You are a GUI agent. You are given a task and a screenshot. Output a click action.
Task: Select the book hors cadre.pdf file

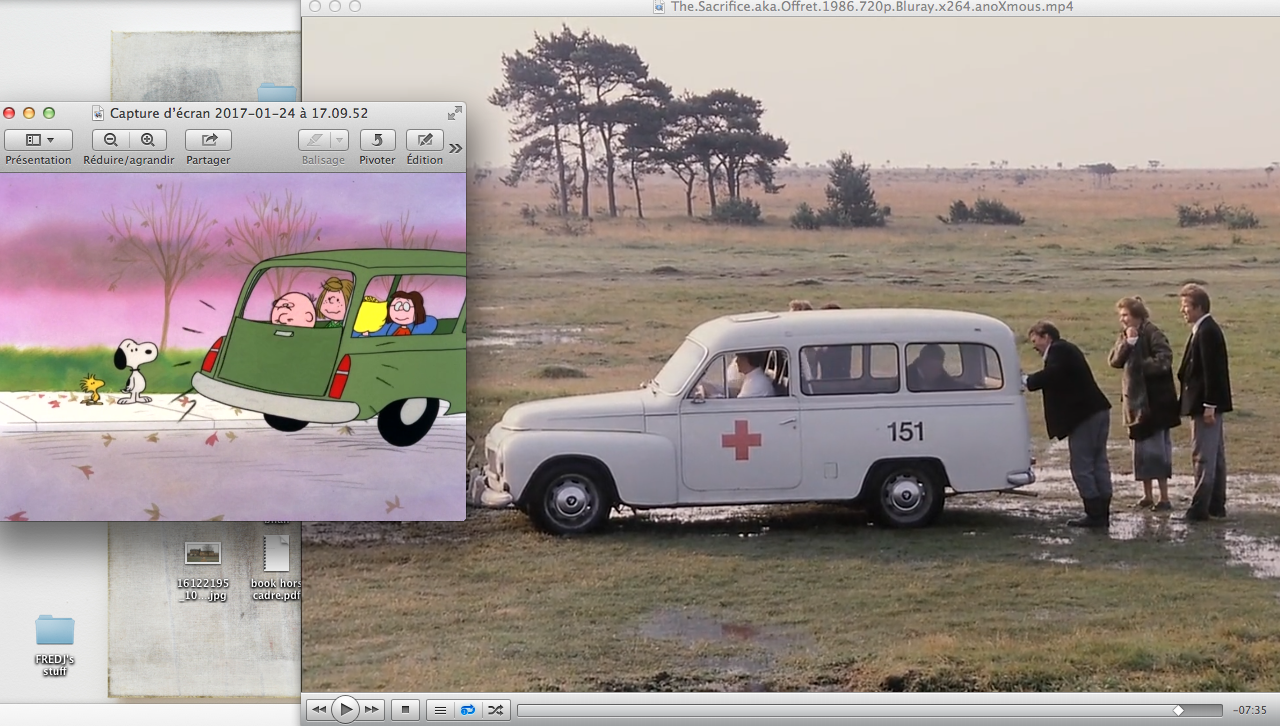coord(276,555)
